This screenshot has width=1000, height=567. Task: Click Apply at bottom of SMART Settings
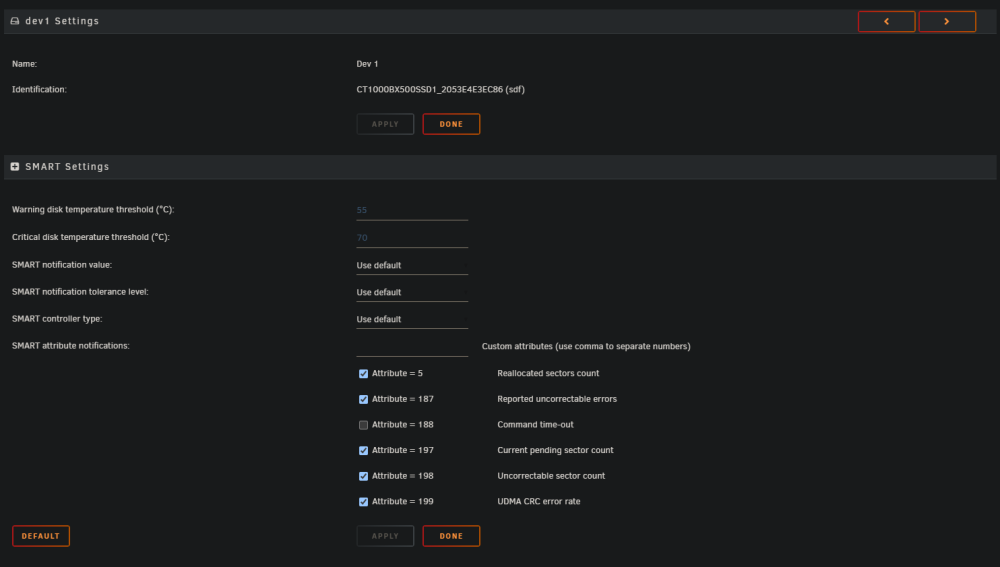pyautogui.click(x=385, y=536)
